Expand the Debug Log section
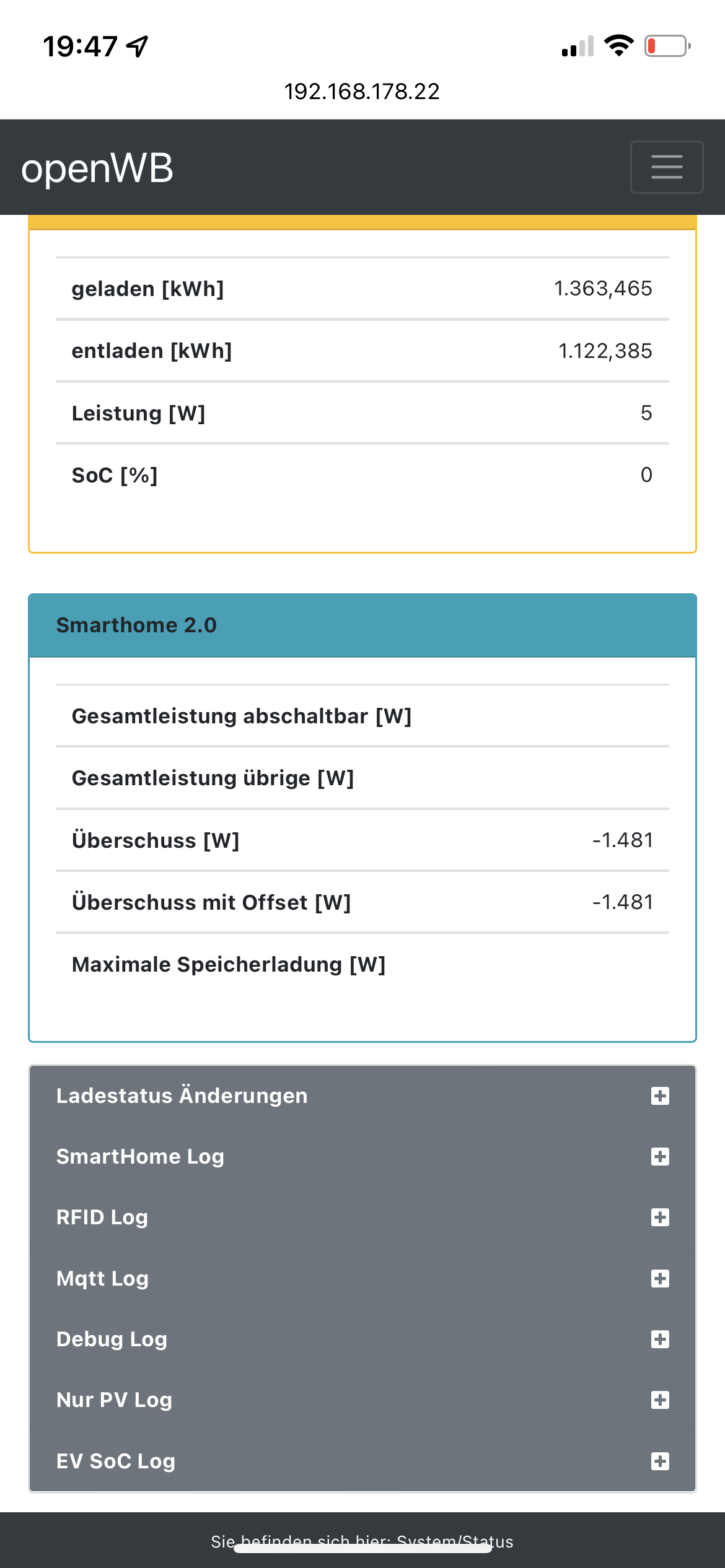 tap(112, 1339)
